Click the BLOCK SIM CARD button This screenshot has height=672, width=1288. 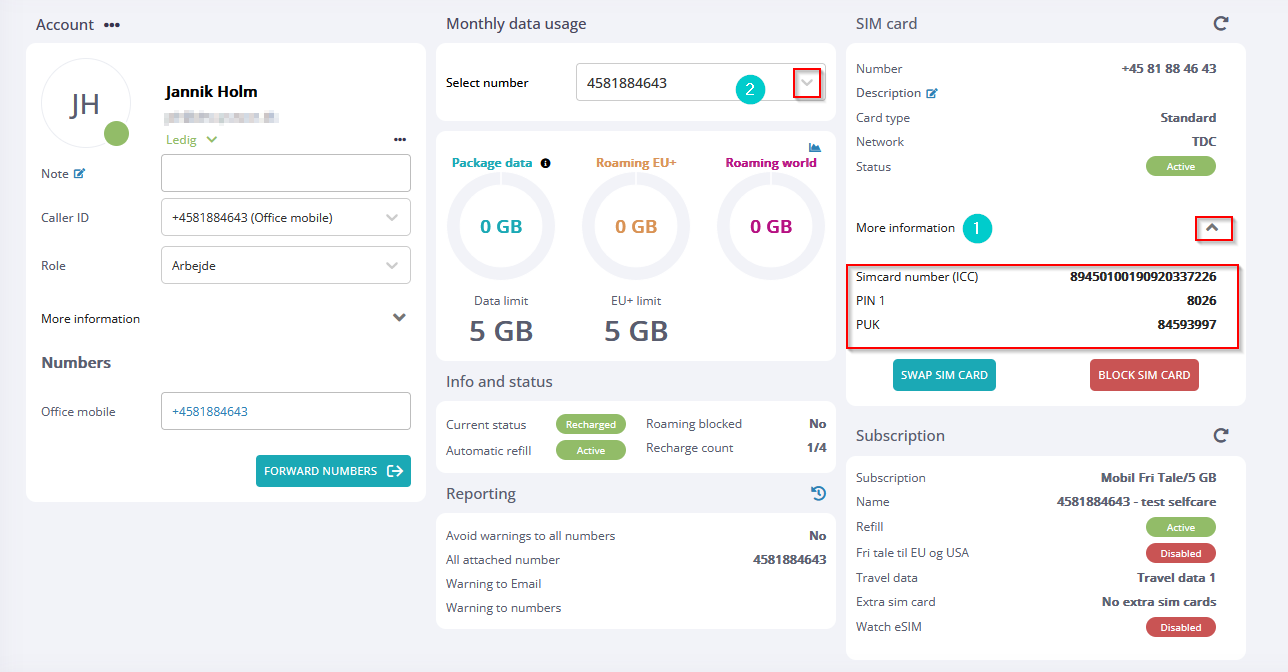1144,375
